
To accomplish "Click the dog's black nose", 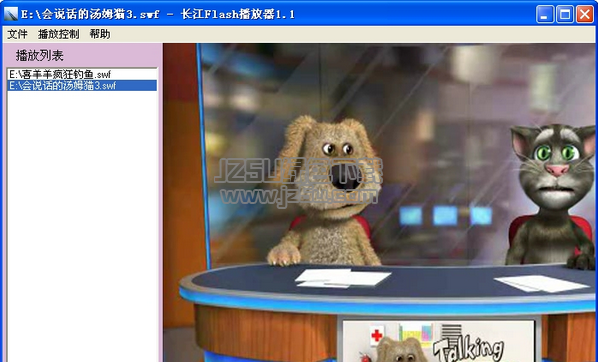I will tap(345, 177).
